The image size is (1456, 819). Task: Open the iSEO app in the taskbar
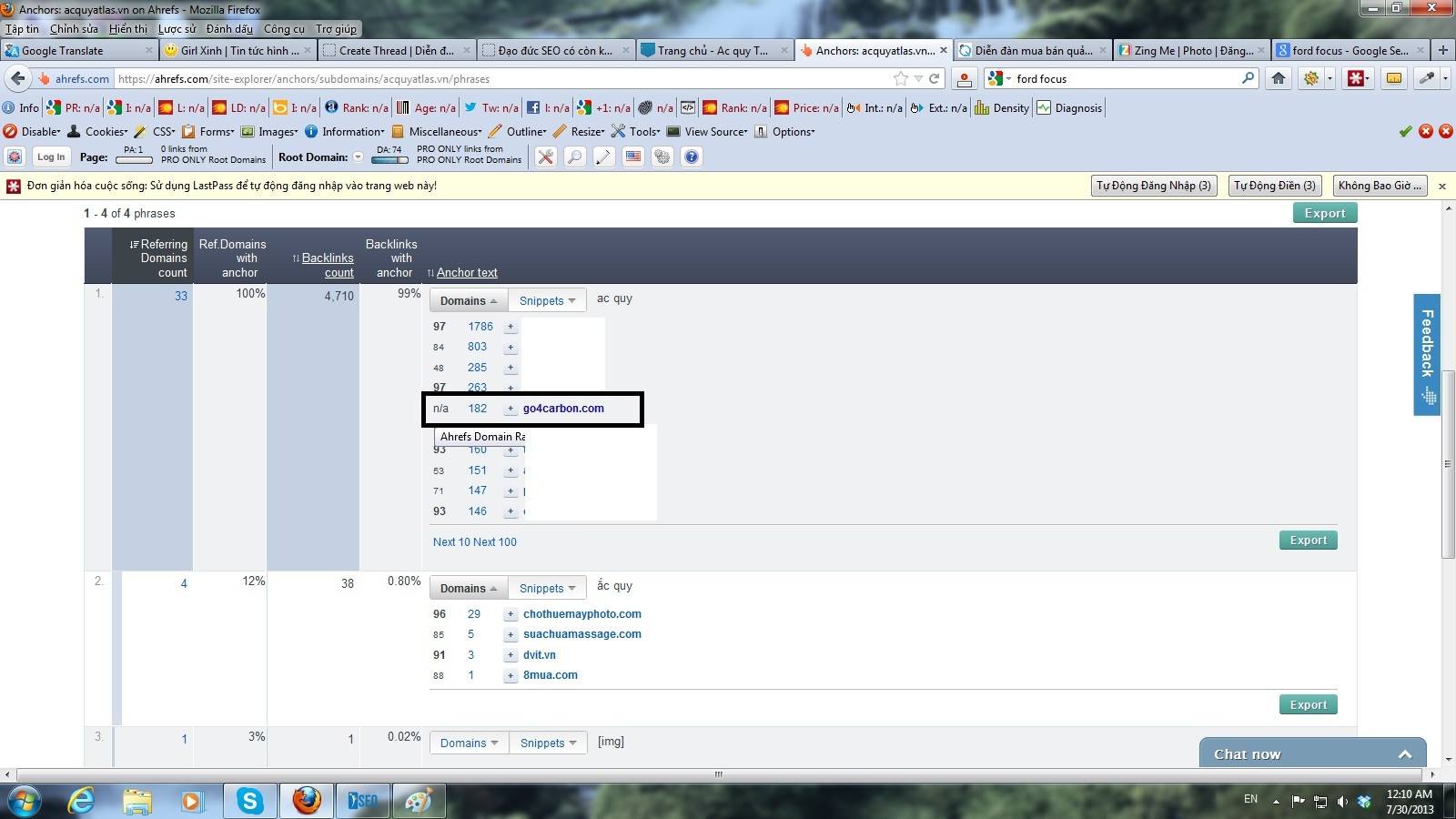tap(362, 801)
